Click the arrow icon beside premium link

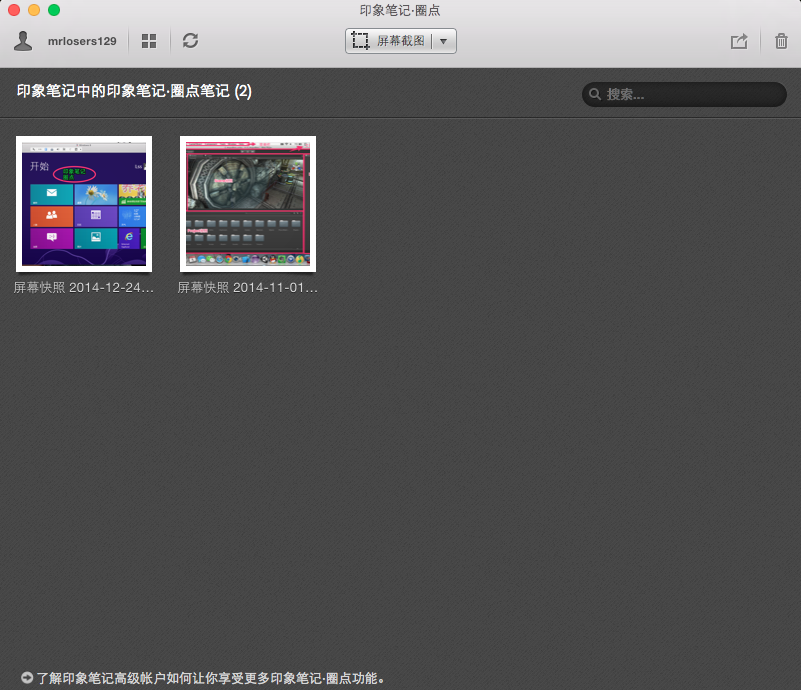coord(27,678)
